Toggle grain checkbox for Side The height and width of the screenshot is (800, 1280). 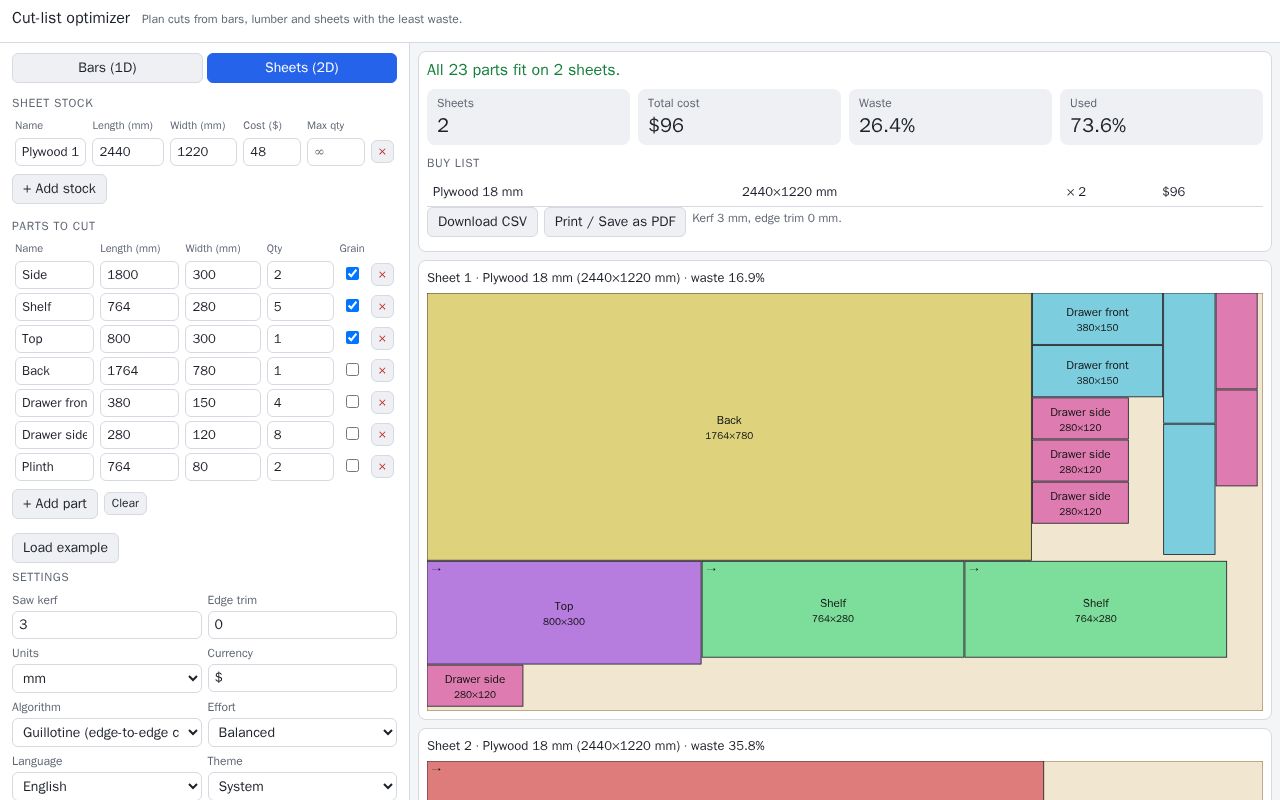[352, 273]
